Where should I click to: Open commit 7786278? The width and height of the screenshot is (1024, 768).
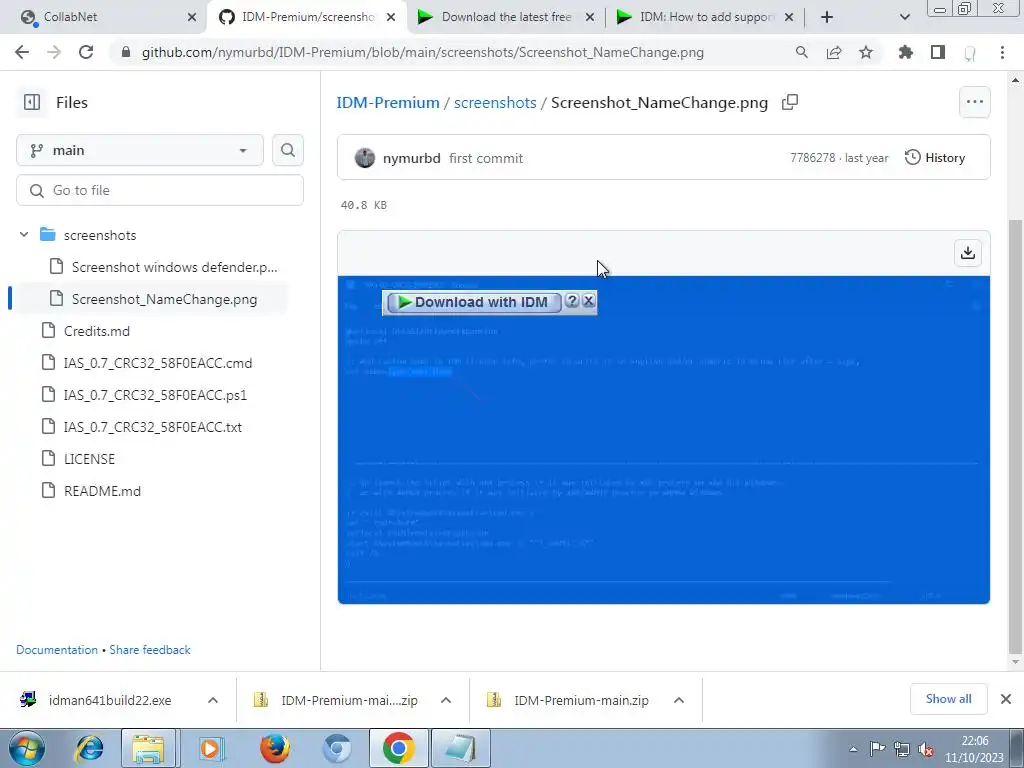[812, 158]
